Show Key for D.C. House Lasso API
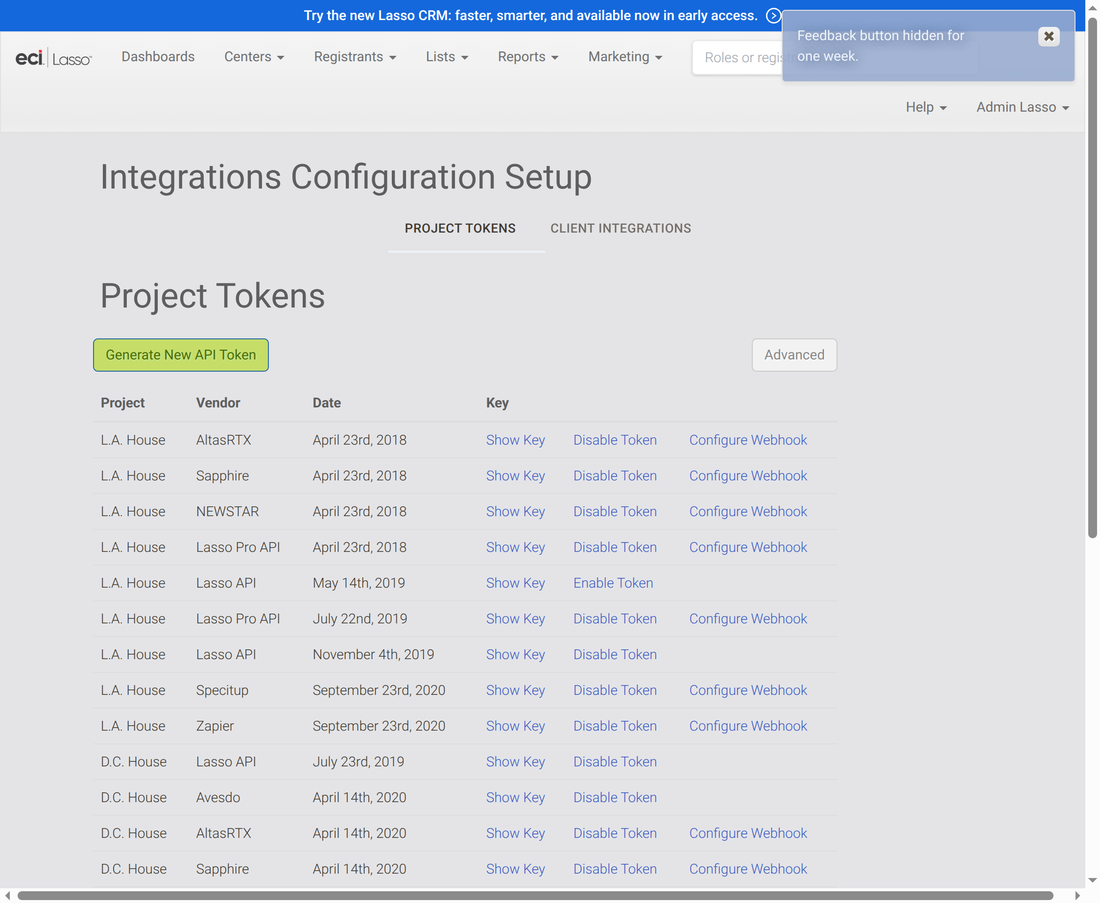This screenshot has height=903, width=1100. [x=516, y=763]
